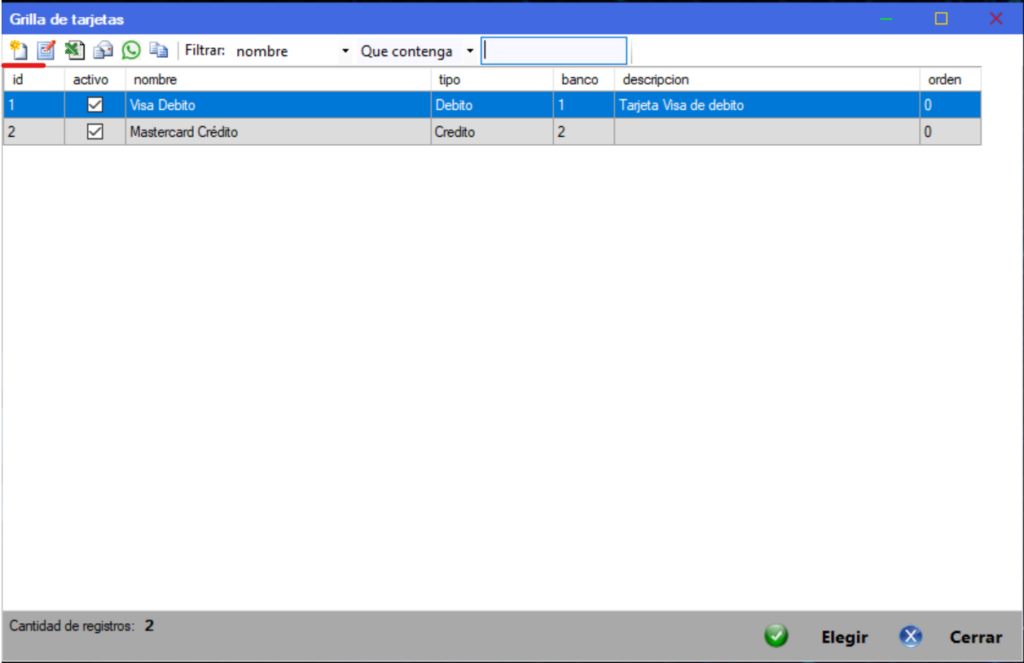Create a new card record
This screenshot has height=663, width=1024.
coord(19,50)
